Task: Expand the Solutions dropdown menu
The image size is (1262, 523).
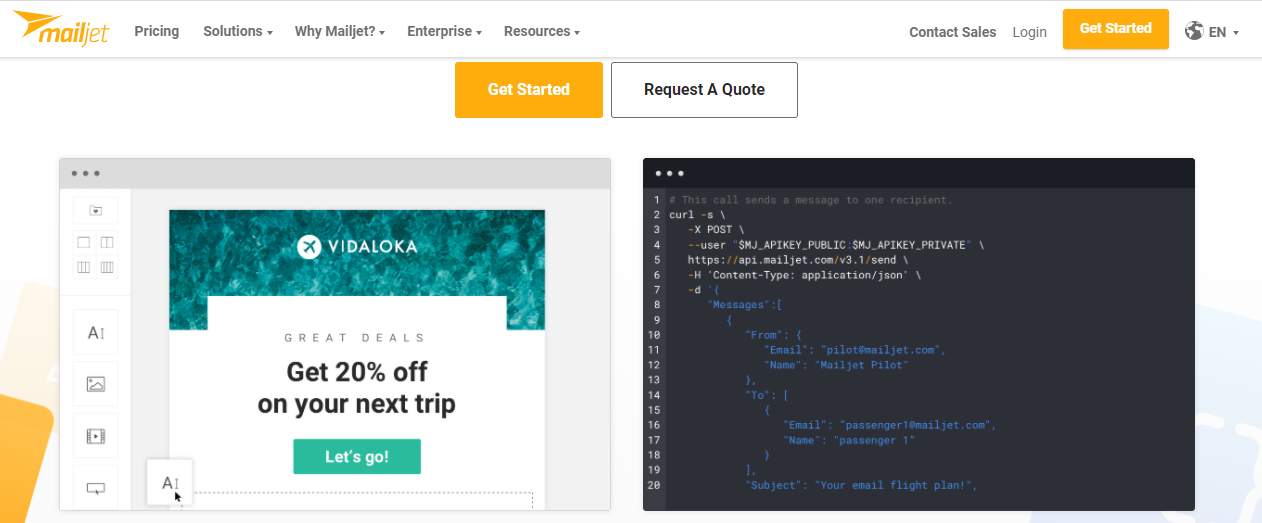Action: pyautogui.click(x=238, y=31)
